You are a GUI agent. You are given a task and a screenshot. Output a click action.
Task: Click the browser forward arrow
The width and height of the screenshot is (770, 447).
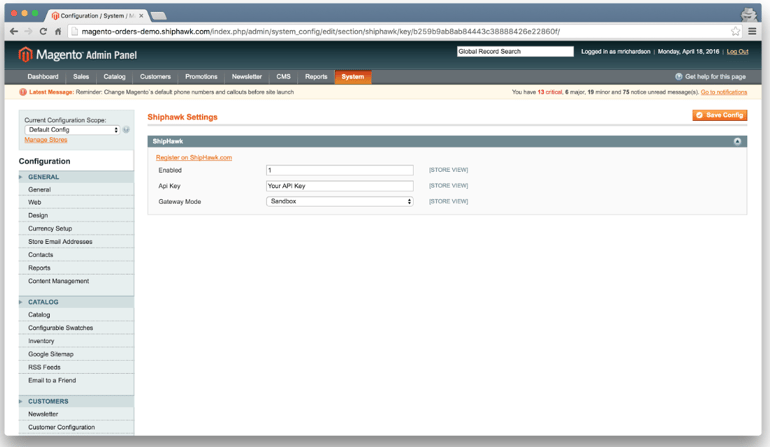28,31
